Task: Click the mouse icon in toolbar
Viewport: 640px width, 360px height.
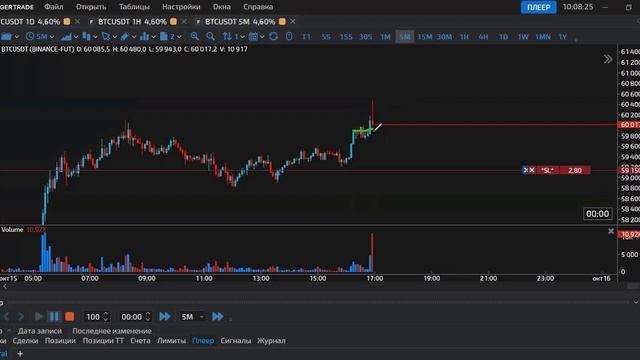Action: [x=289, y=37]
